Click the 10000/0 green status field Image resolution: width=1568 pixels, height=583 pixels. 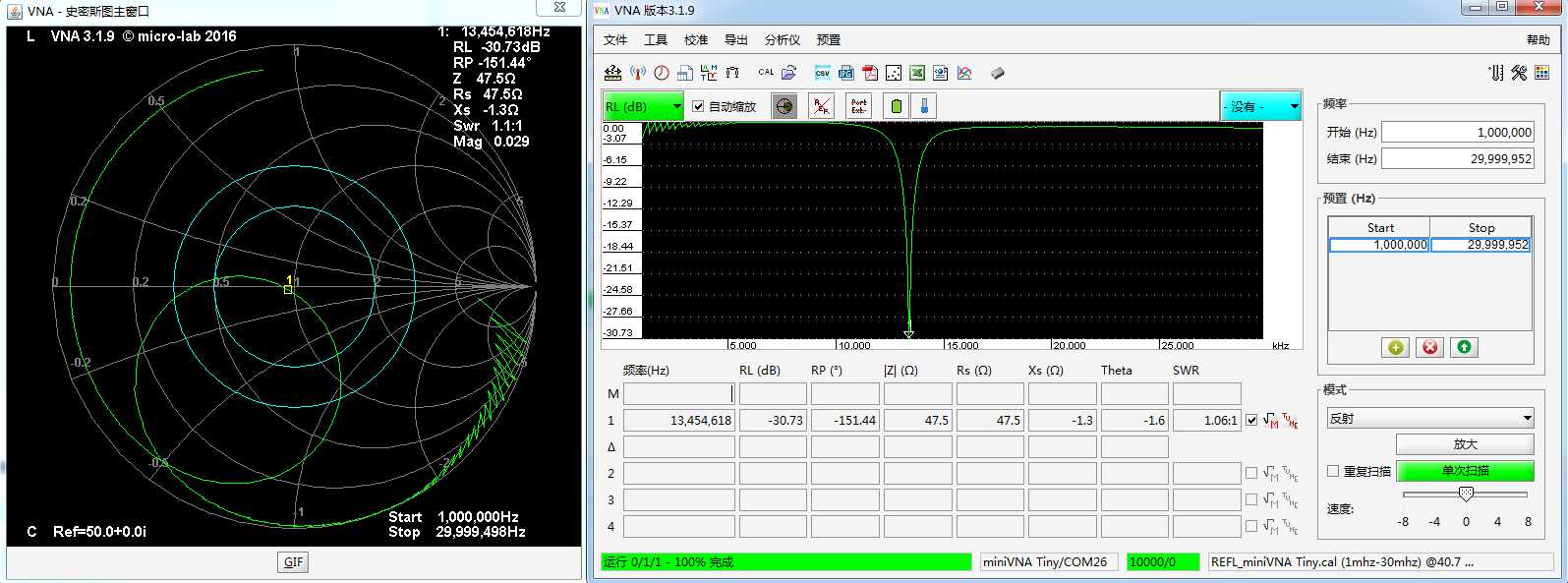pyautogui.click(x=1163, y=562)
